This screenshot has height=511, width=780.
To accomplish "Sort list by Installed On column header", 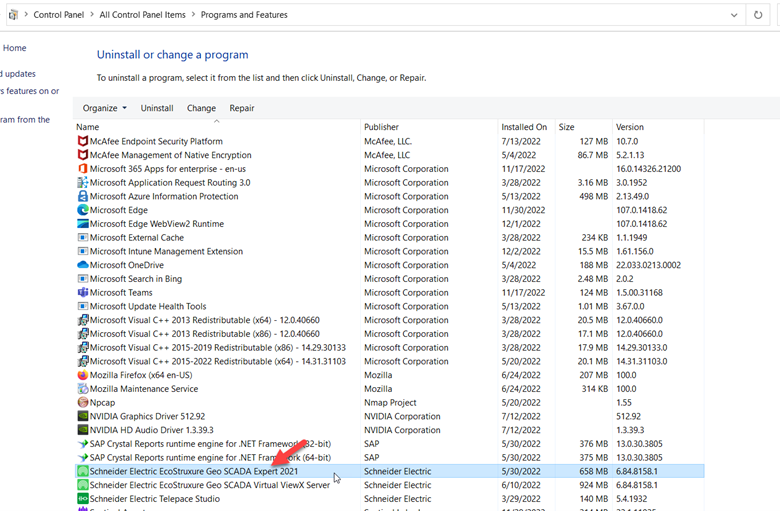I will tap(526, 127).
